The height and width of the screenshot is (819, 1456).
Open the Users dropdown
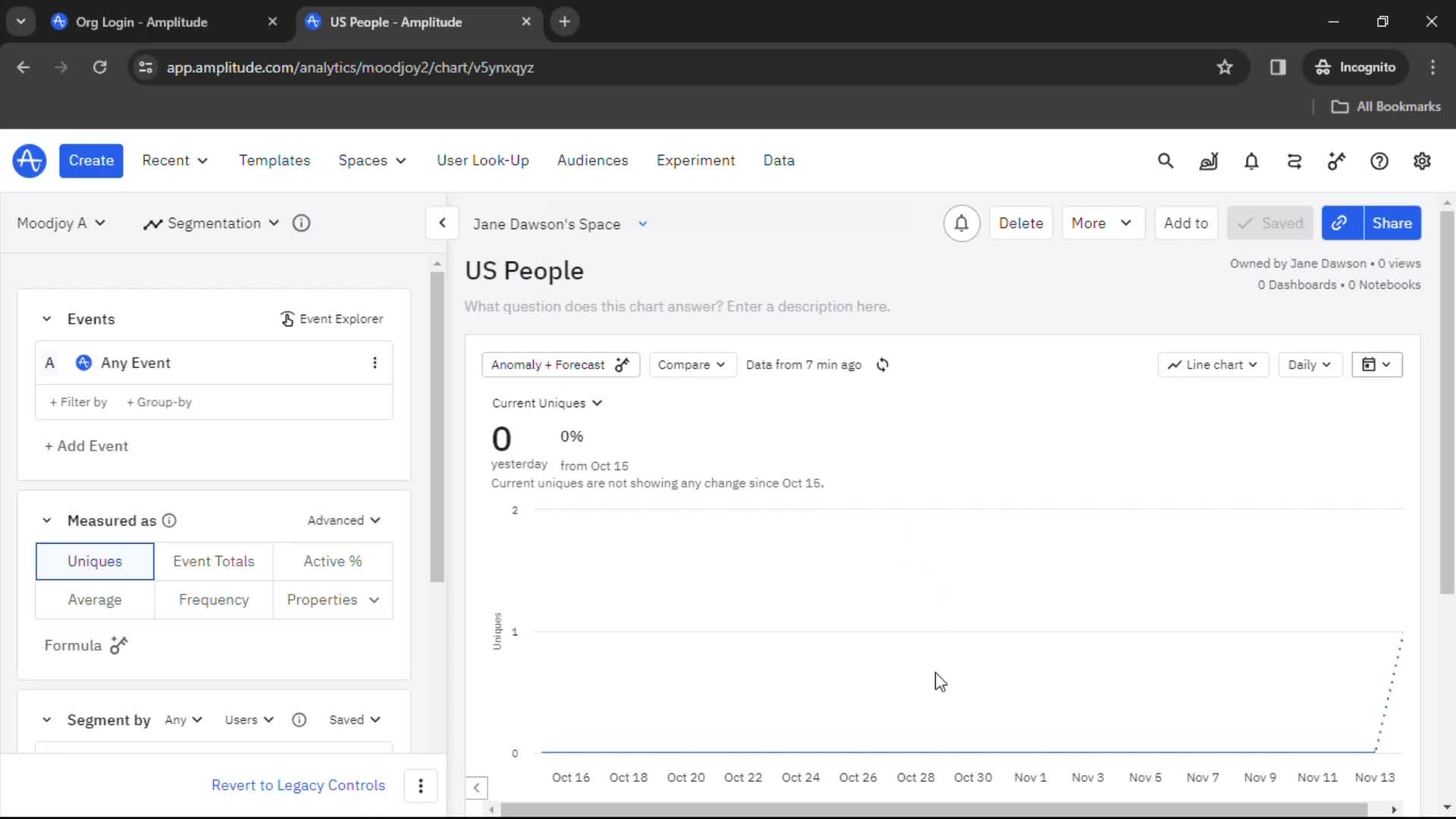[249, 720]
